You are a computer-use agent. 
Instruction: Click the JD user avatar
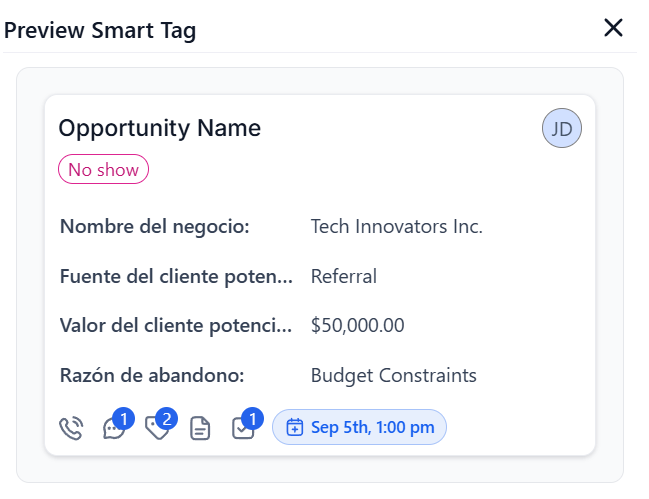[562, 129]
